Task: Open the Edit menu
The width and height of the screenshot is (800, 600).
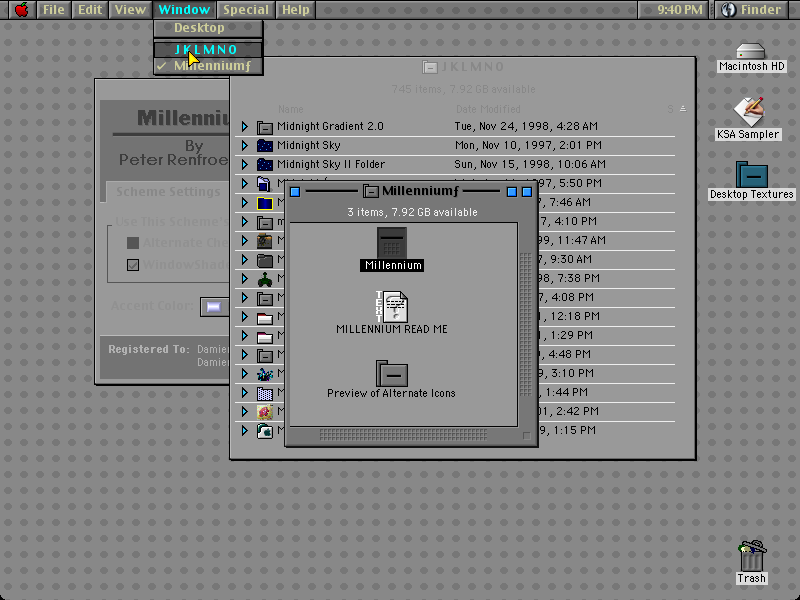Action: point(90,10)
